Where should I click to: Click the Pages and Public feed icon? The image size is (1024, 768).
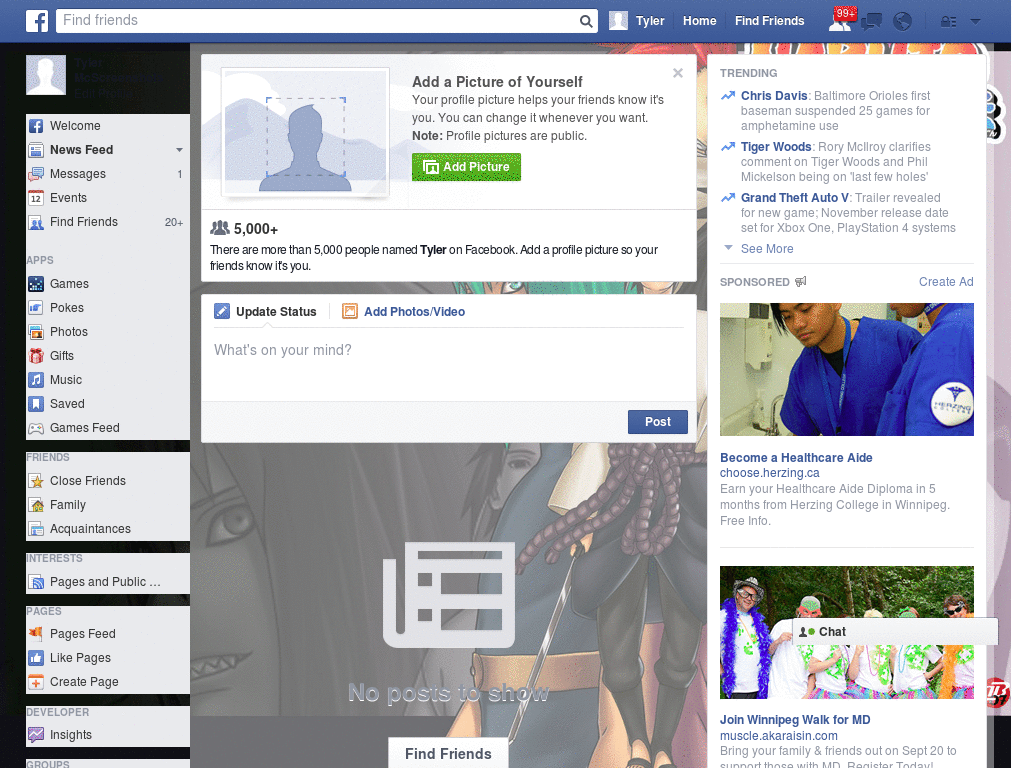click(x=36, y=582)
